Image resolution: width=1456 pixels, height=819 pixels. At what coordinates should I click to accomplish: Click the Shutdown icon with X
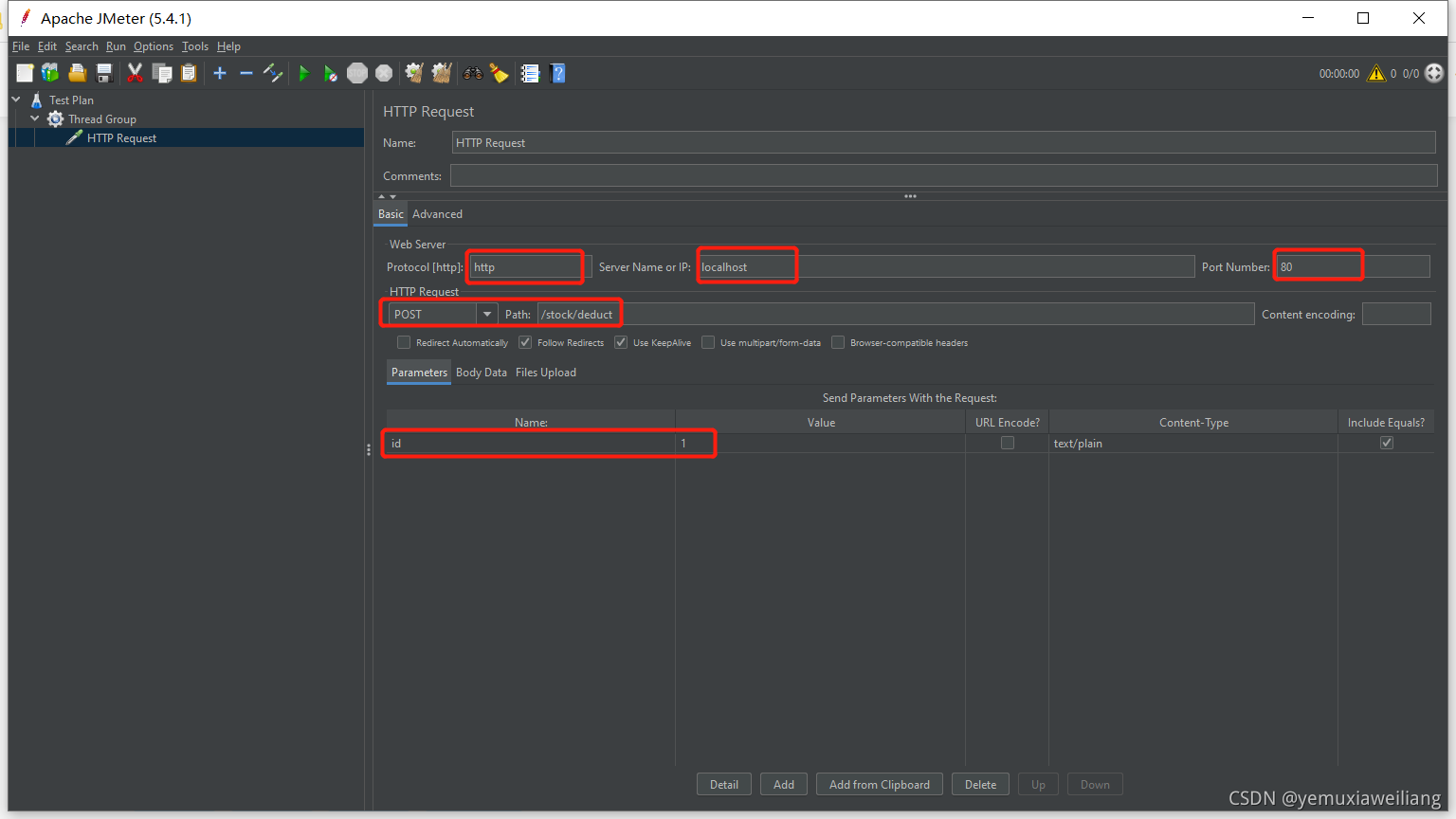[384, 73]
